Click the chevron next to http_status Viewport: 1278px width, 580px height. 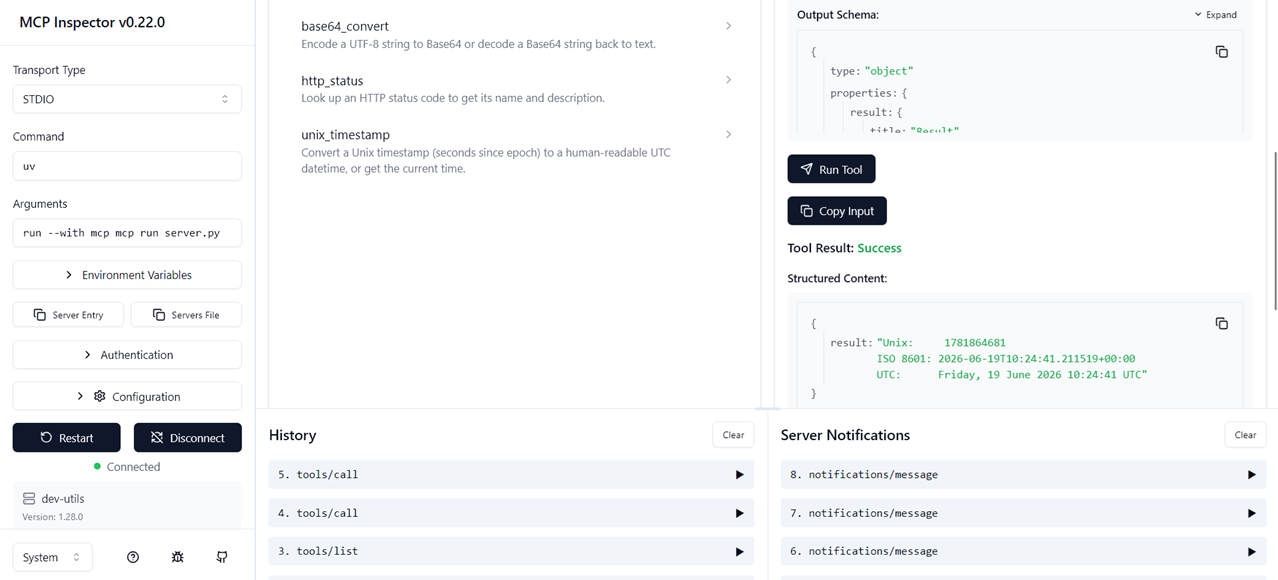point(728,80)
